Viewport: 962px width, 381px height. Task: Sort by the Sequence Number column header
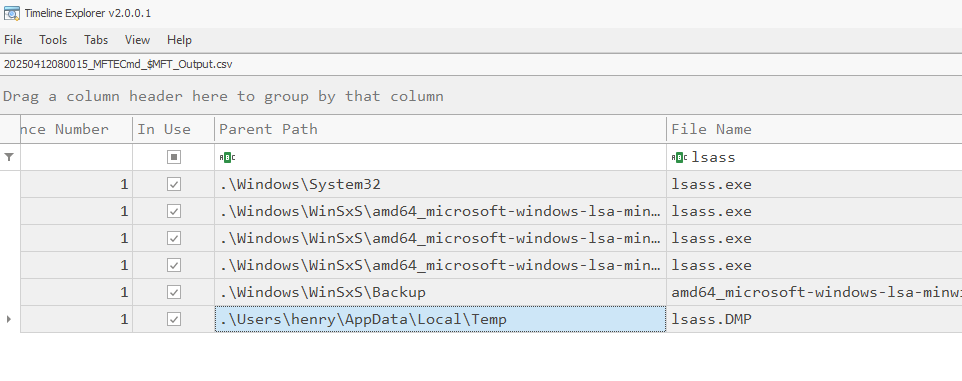[x=76, y=129]
